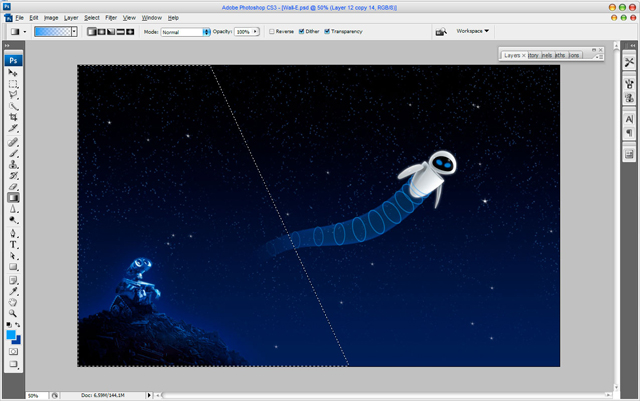Viewport: 640px width, 401px height.
Task: Swap foreground and background colors
Action: point(18,325)
